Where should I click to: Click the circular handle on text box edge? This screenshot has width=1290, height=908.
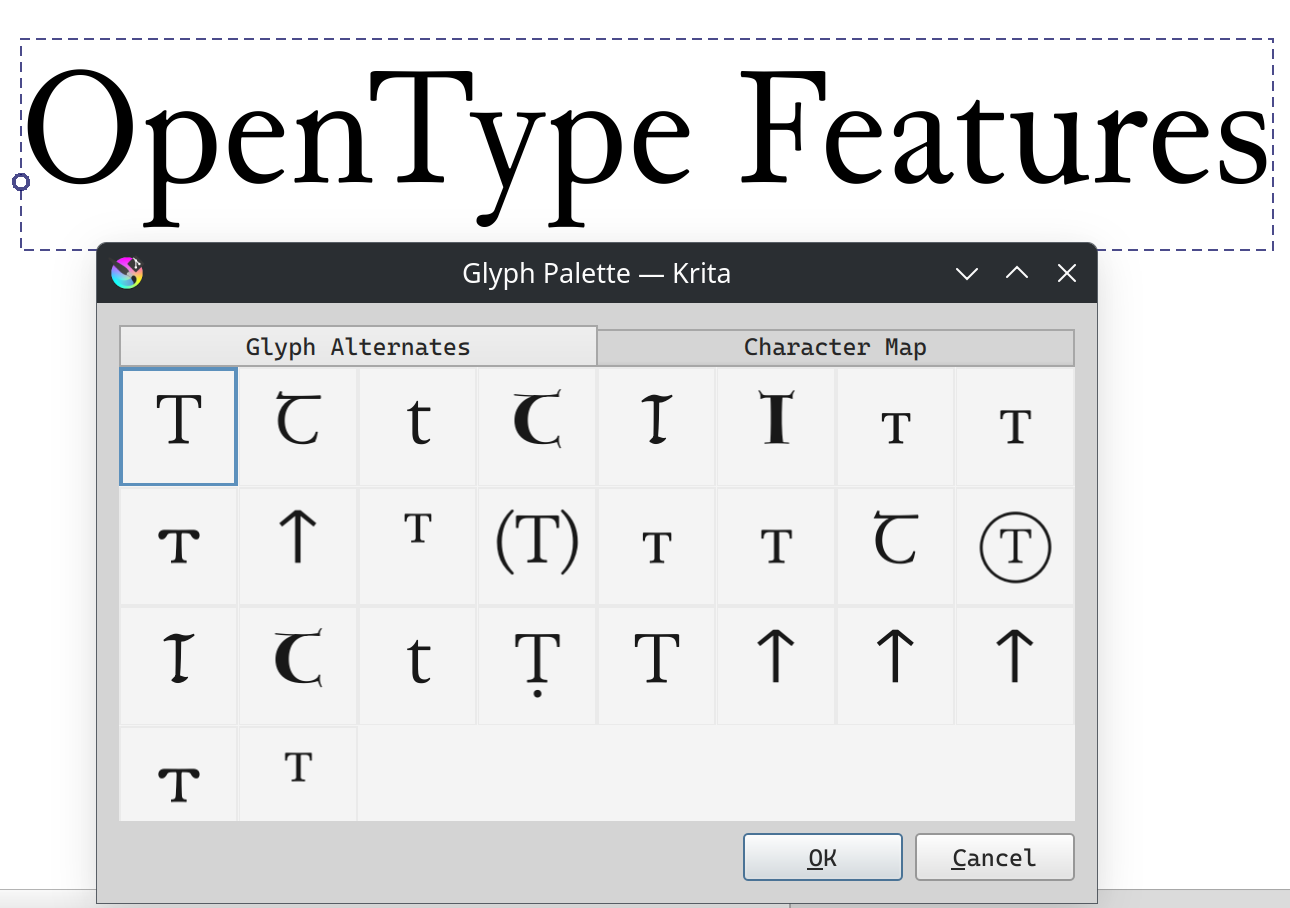(21, 182)
